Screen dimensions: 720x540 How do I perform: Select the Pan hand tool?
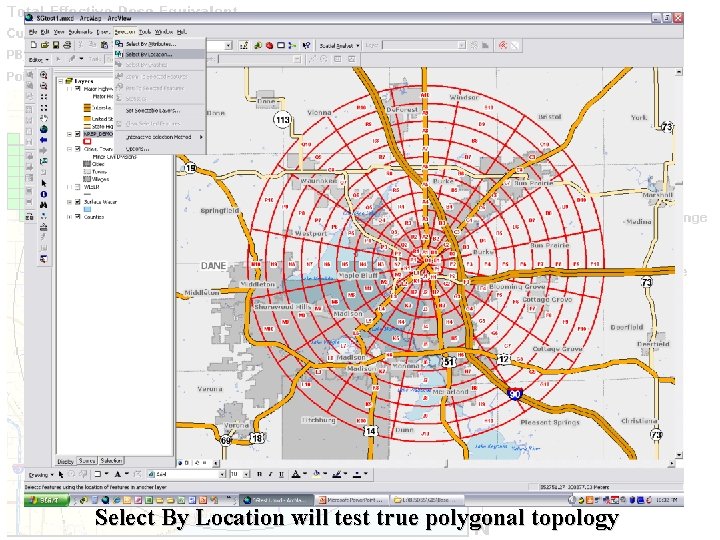click(x=44, y=118)
